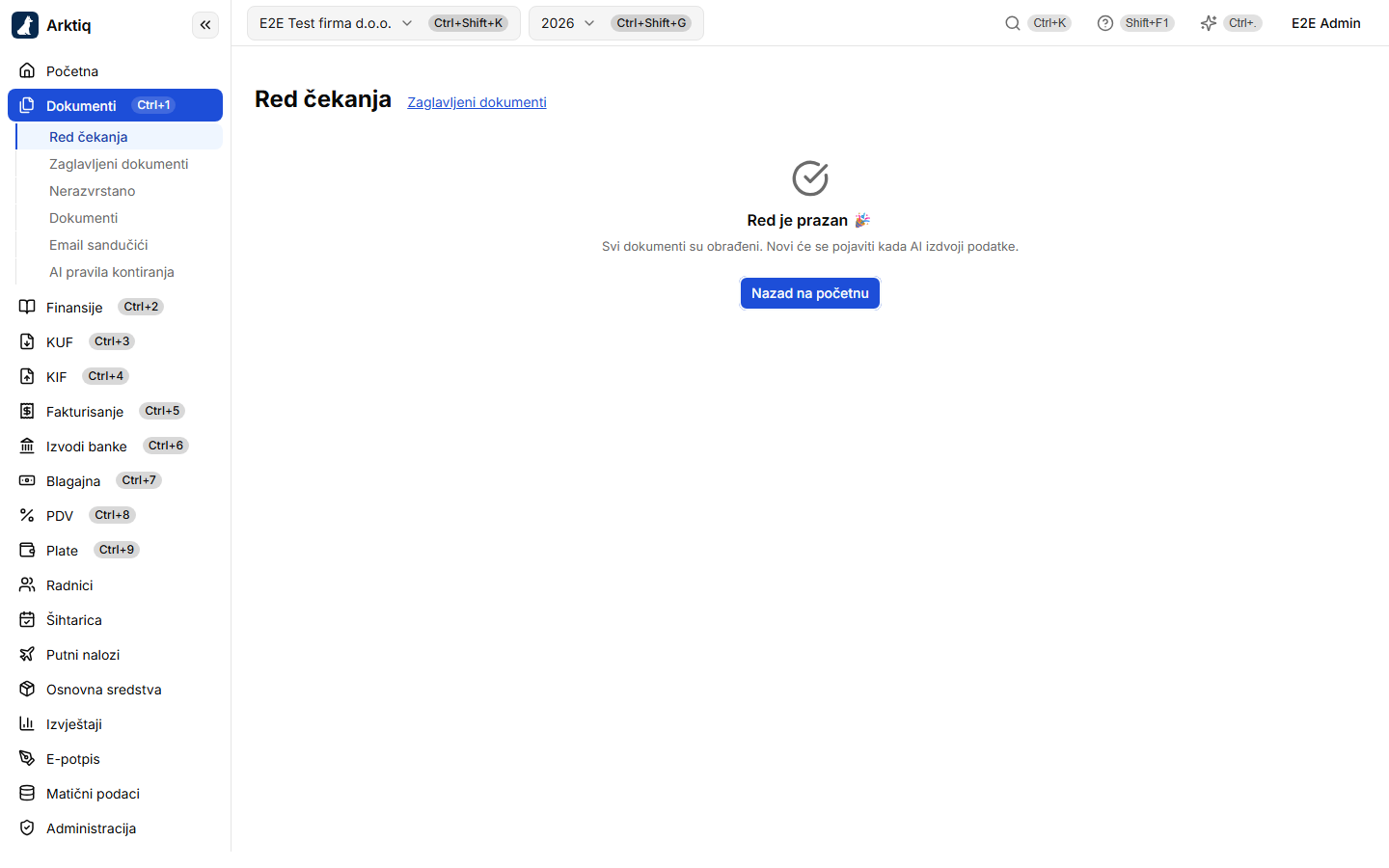
Task: Open the KUF incoming invoices icon
Action: coord(27,341)
